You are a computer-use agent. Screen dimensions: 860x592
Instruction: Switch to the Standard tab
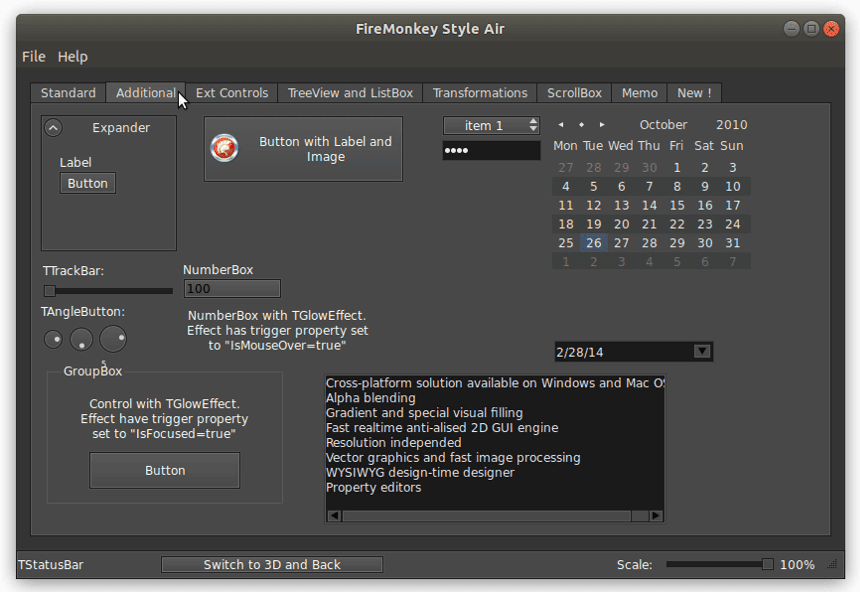click(x=68, y=93)
